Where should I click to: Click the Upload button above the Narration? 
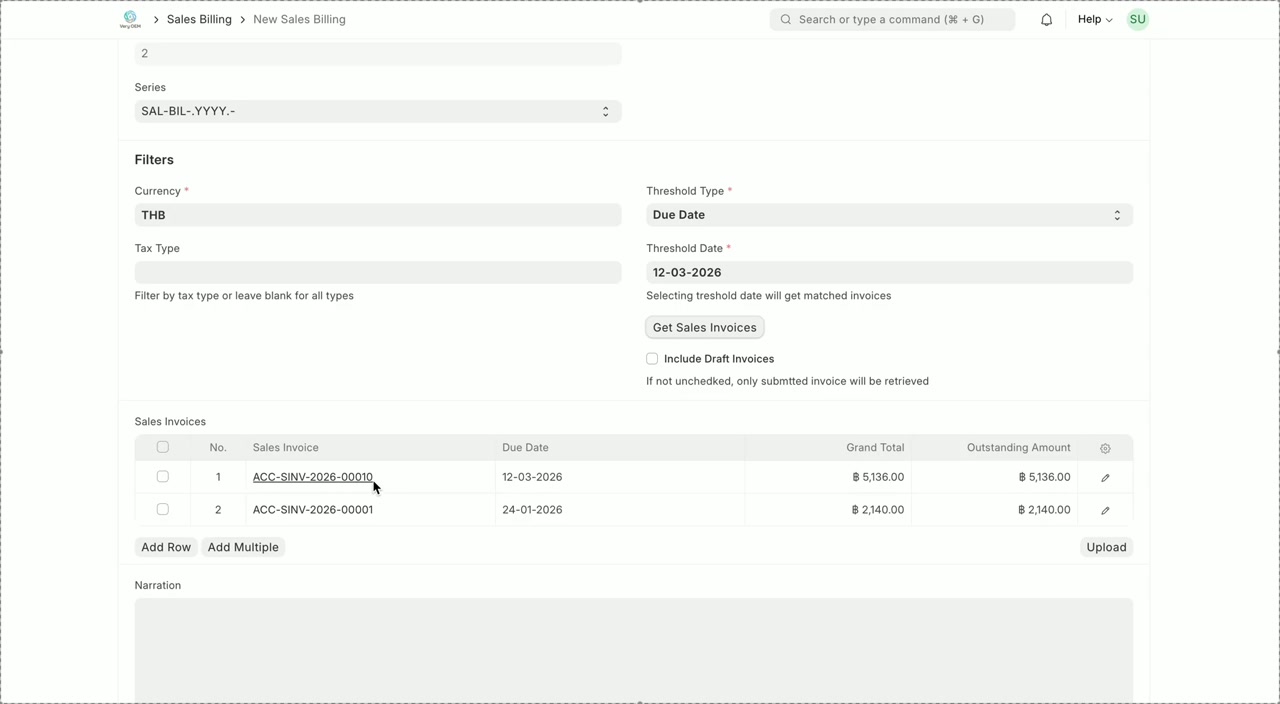pyautogui.click(x=1105, y=547)
